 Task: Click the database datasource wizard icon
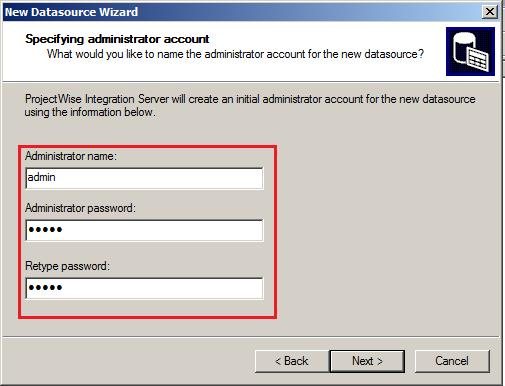(x=470, y=52)
